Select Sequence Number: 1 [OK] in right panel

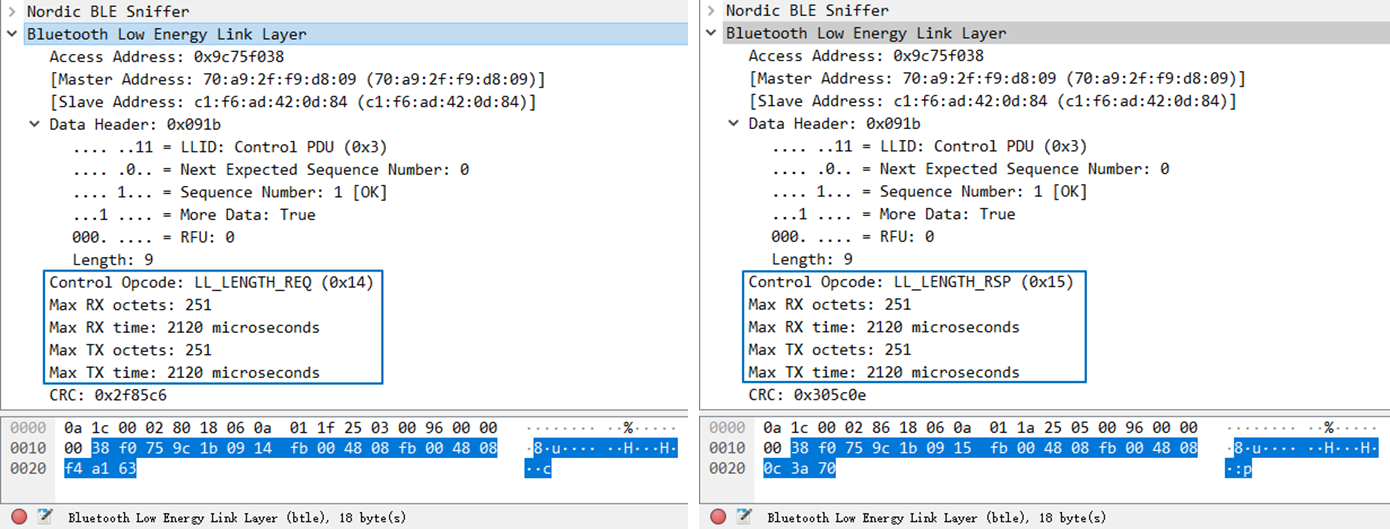point(929,191)
